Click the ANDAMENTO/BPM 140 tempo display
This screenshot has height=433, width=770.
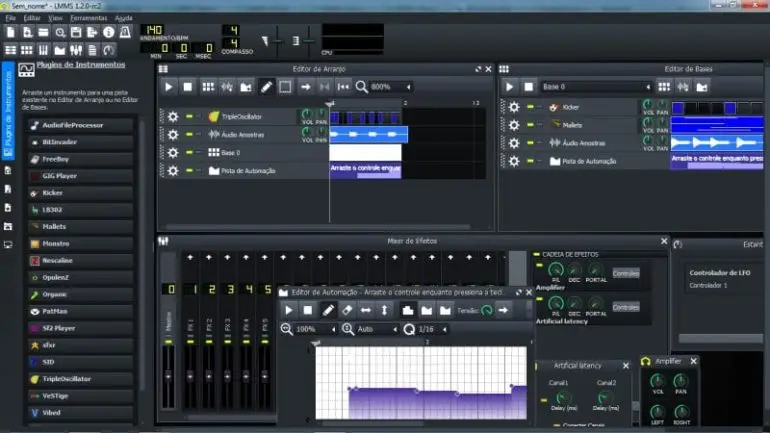154,30
